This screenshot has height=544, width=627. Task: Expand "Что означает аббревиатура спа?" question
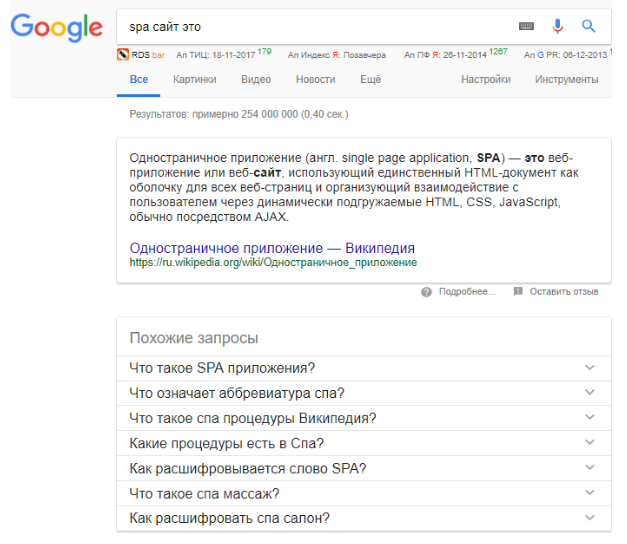click(x=589, y=393)
